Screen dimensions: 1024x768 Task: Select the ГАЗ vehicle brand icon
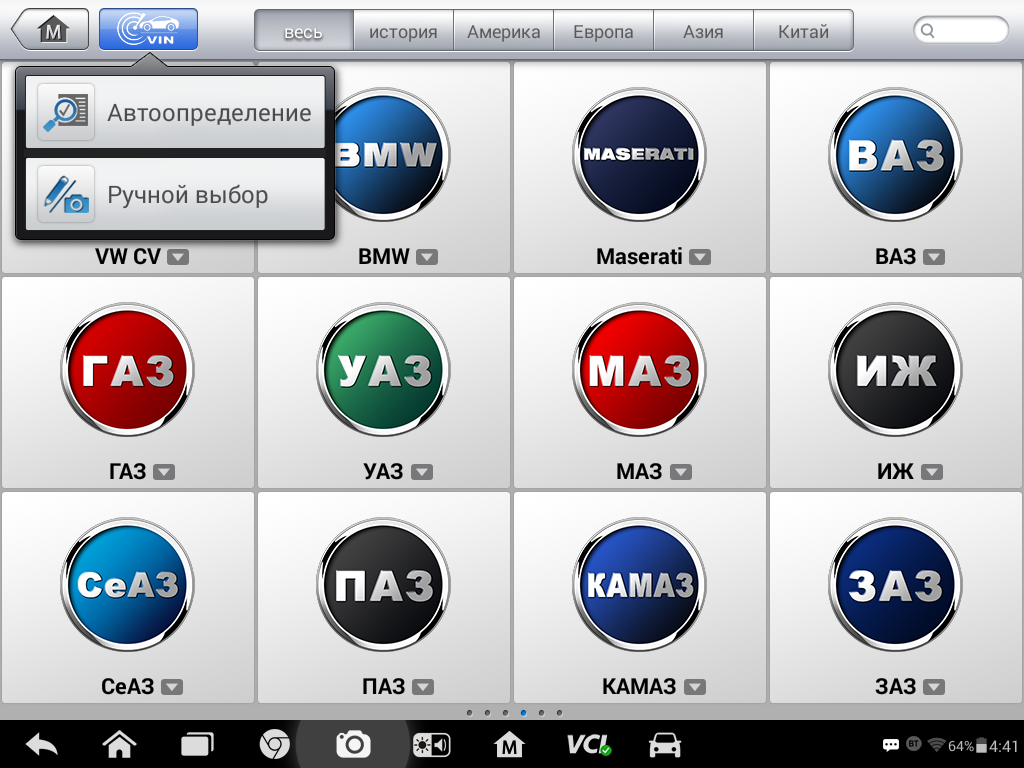click(128, 370)
